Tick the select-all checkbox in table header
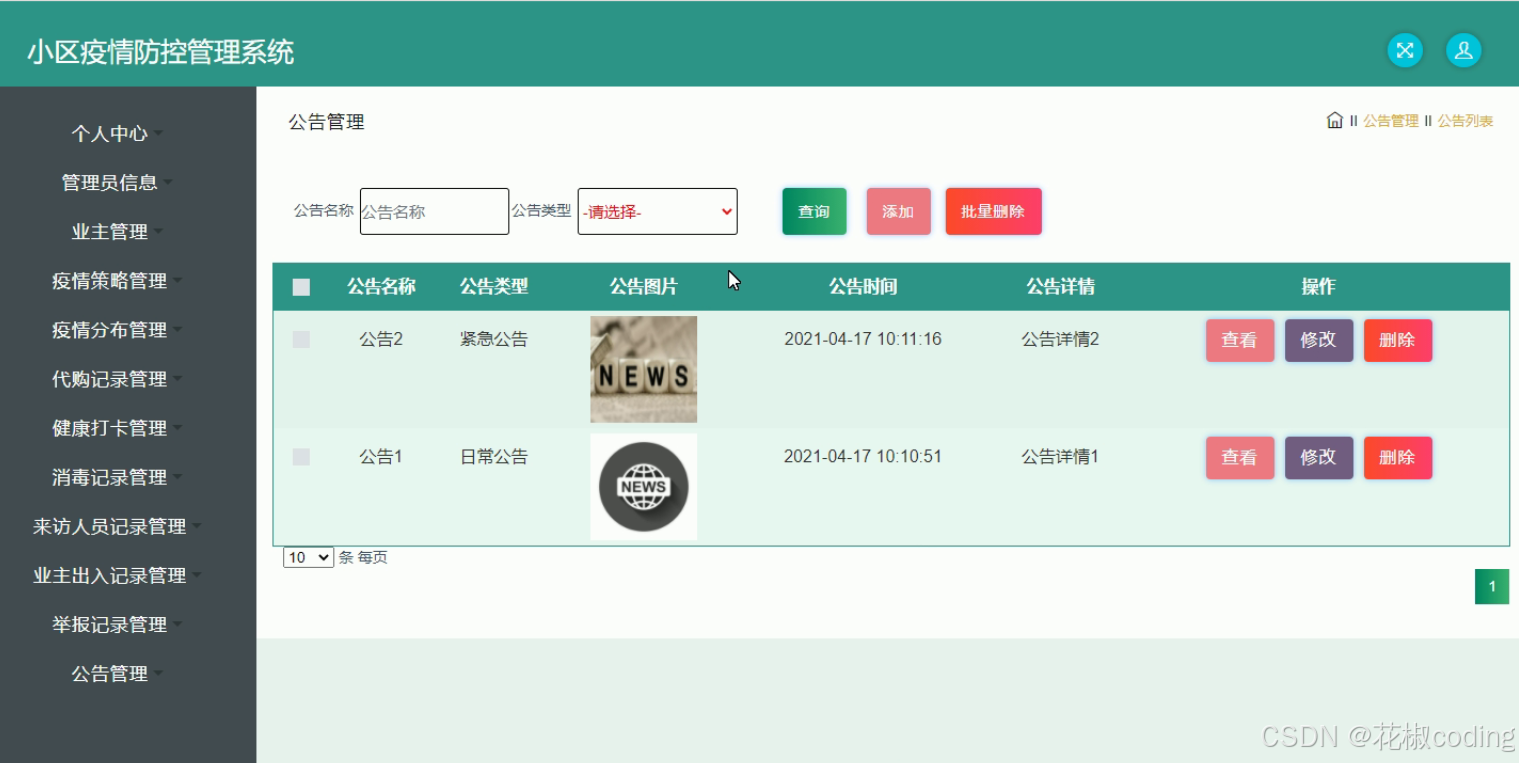This screenshot has height=763, width=1519. point(301,287)
